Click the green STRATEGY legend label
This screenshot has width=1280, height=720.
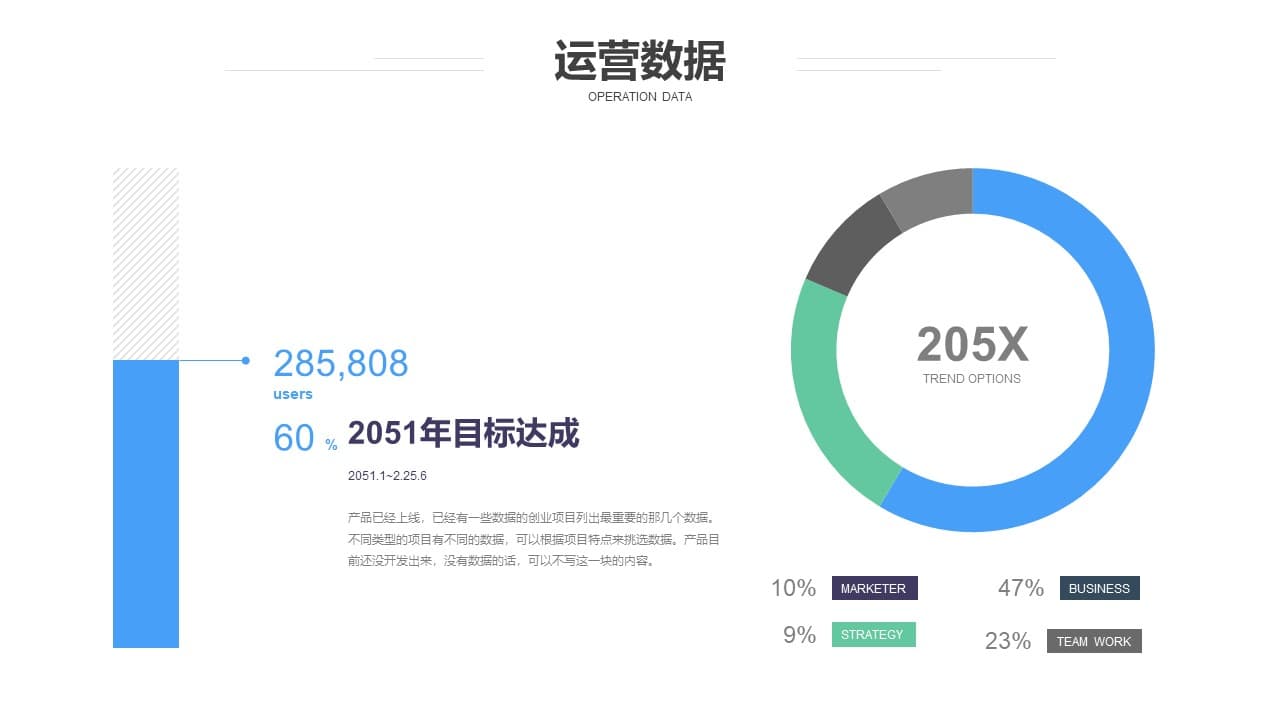[873, 634]
